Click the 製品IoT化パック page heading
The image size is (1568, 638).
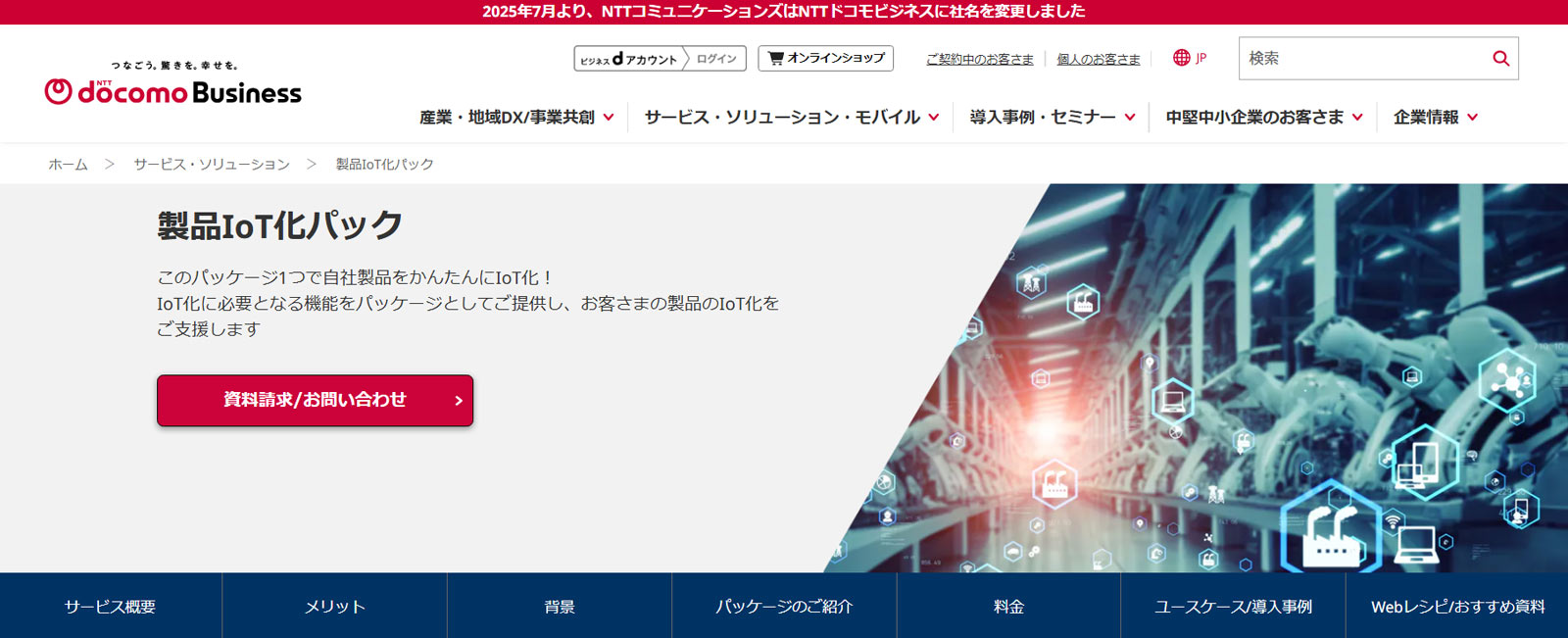pyautogui.click(x=280, y=225)
